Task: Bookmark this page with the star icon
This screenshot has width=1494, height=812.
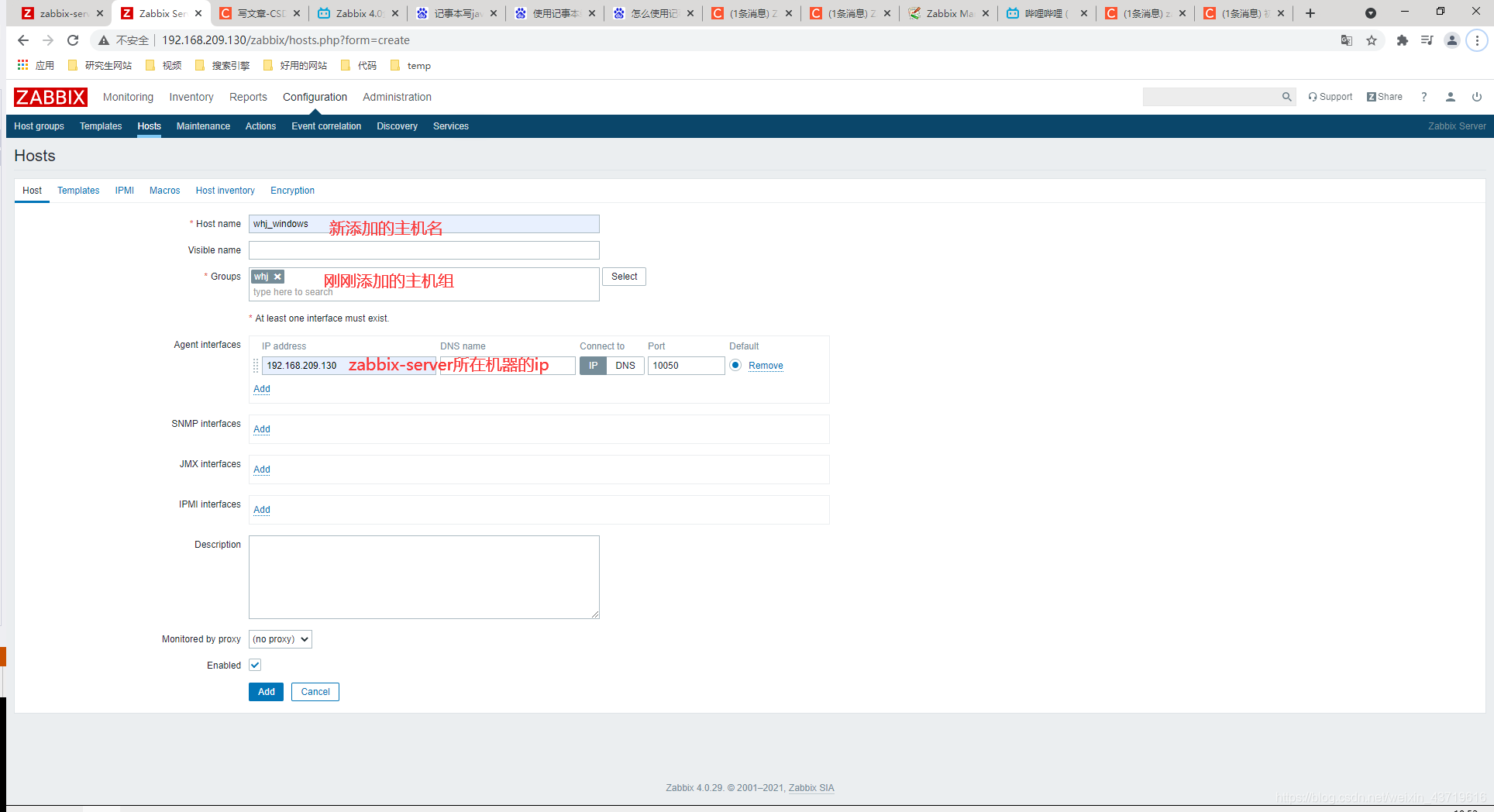Action: coord(1372,40)
